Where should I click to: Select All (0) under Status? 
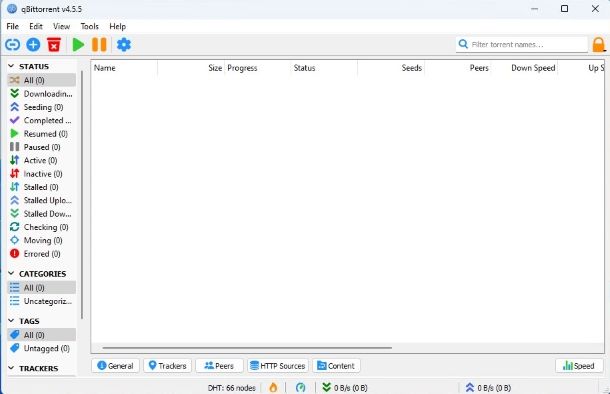point(42,80)
